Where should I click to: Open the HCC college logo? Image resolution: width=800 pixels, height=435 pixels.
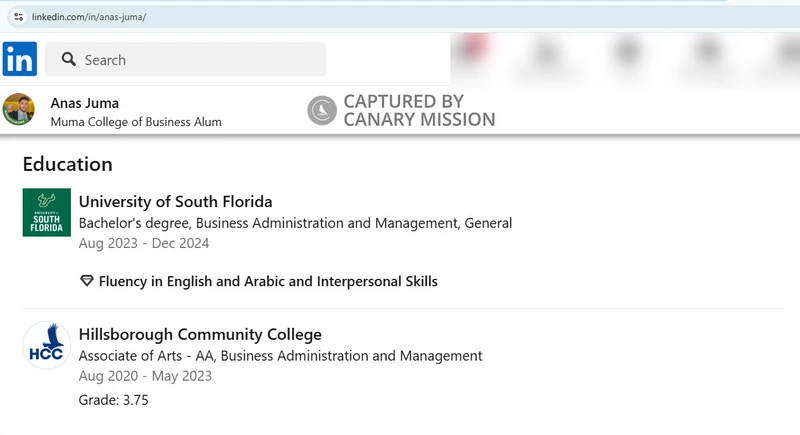click(x=46, y=345)
